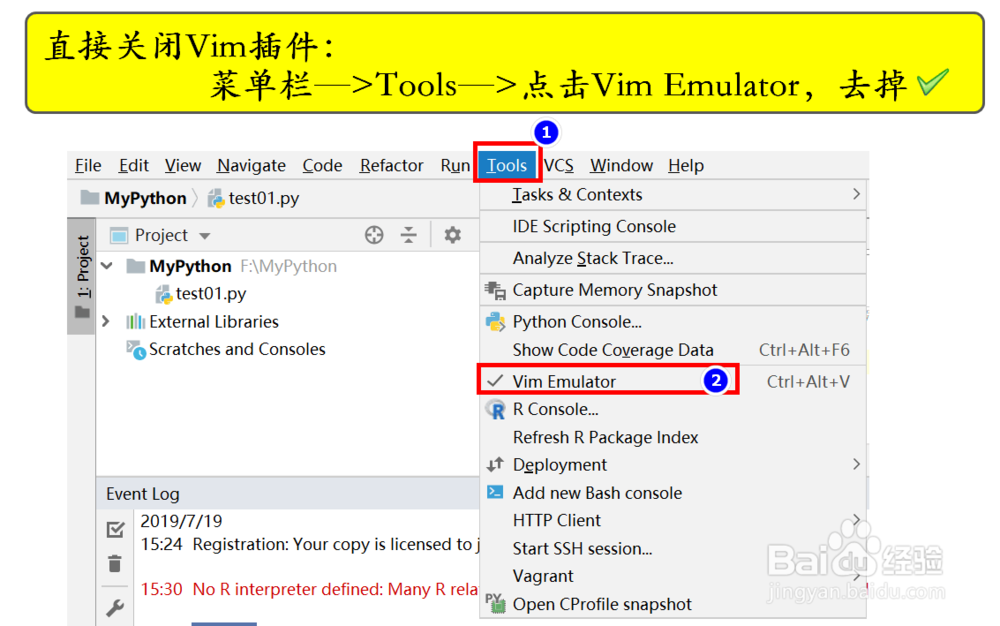The height and width of the screenshot is (626, 1000).
Task: Choose Analyze Stack Trace...
Action: click(x=673, y=258)
